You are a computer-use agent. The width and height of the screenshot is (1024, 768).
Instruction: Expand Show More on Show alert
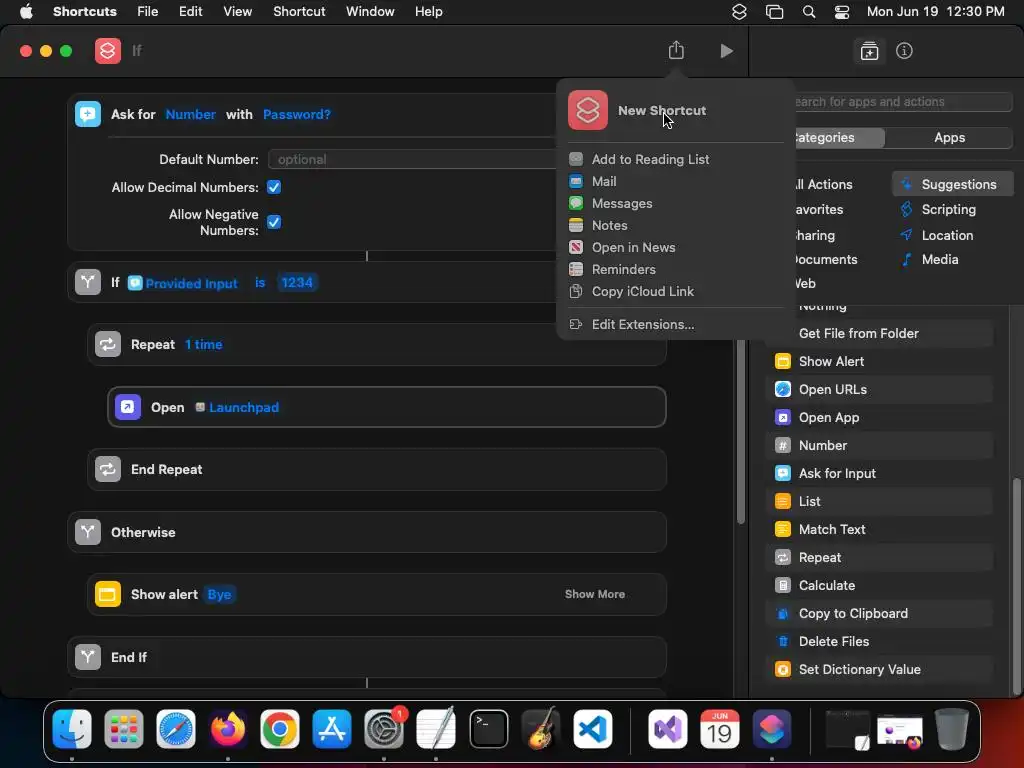(x=595, y=594)
